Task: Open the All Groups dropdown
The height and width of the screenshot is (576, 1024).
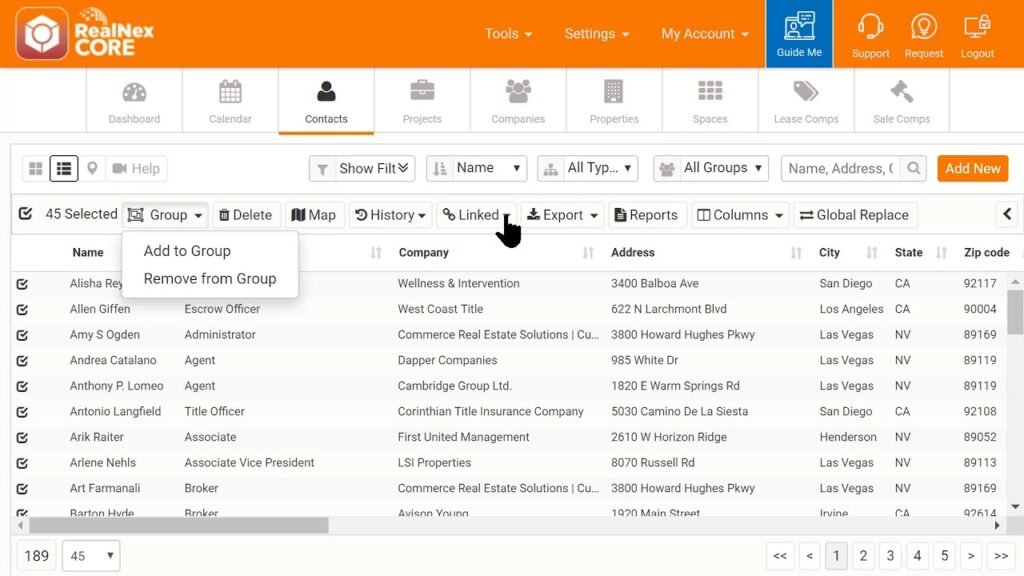Action: 711,168
